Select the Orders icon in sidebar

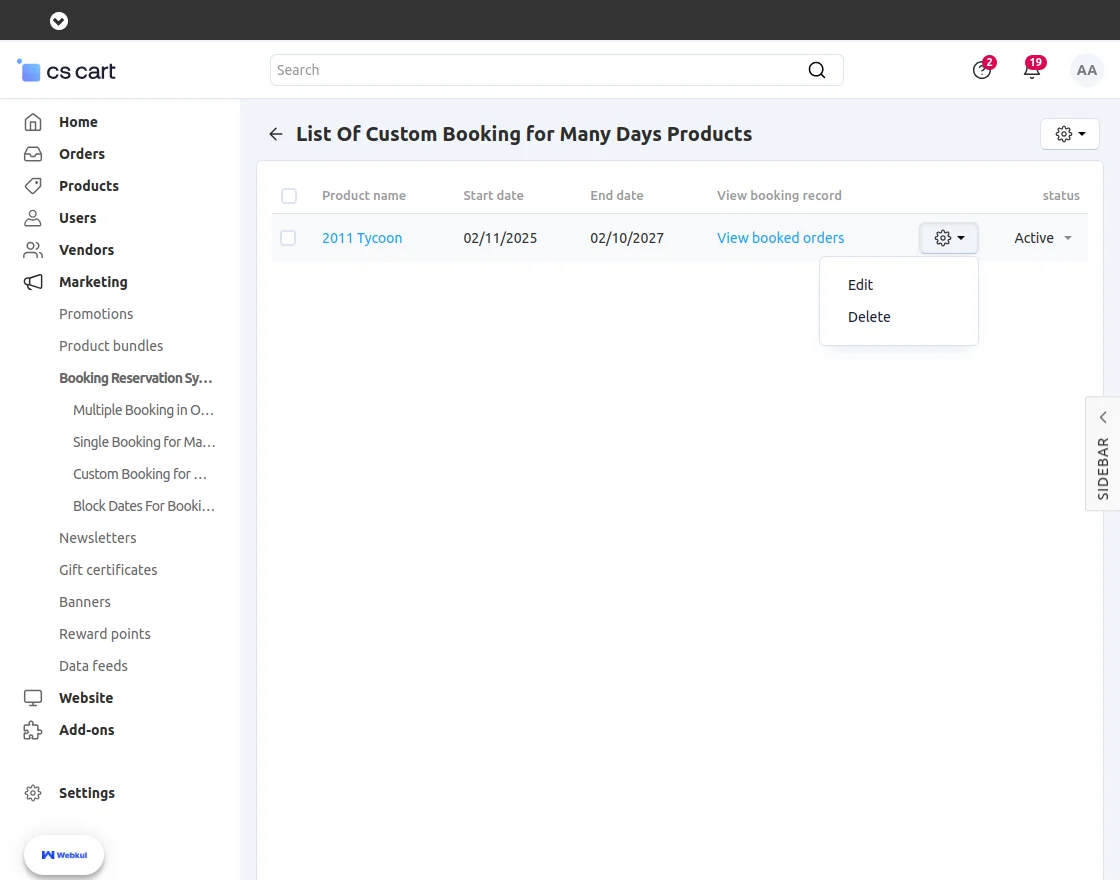[x=34, y=153]
